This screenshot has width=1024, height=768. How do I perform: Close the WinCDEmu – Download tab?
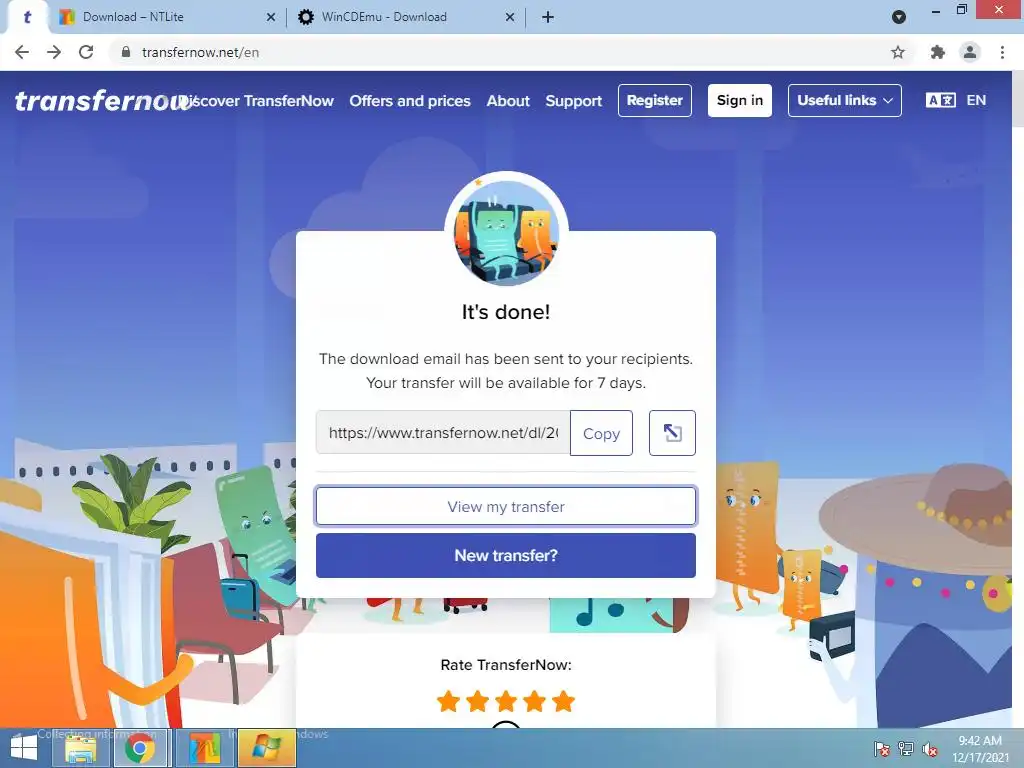point(510,17)
